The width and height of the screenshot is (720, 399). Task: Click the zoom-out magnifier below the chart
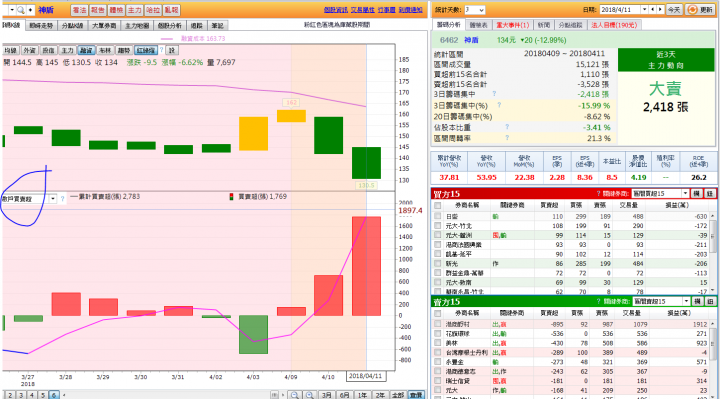[x=295, y=395]
